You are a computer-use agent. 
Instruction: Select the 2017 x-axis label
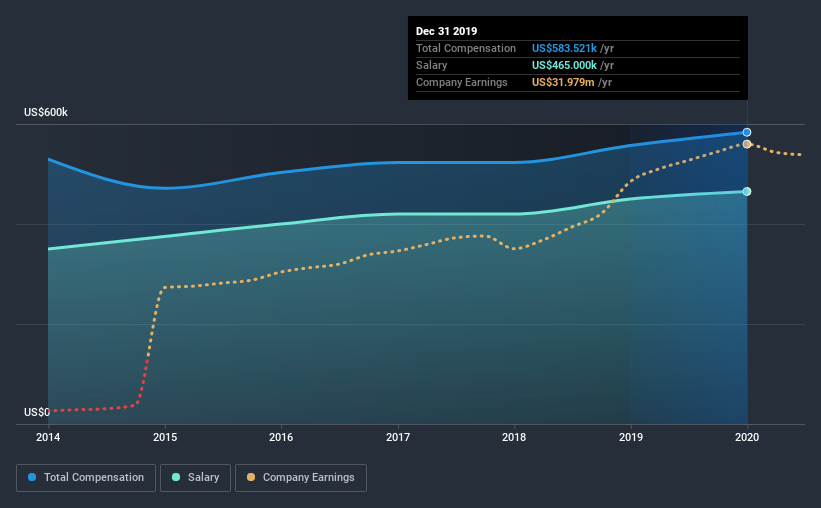(x=398, y=437)
